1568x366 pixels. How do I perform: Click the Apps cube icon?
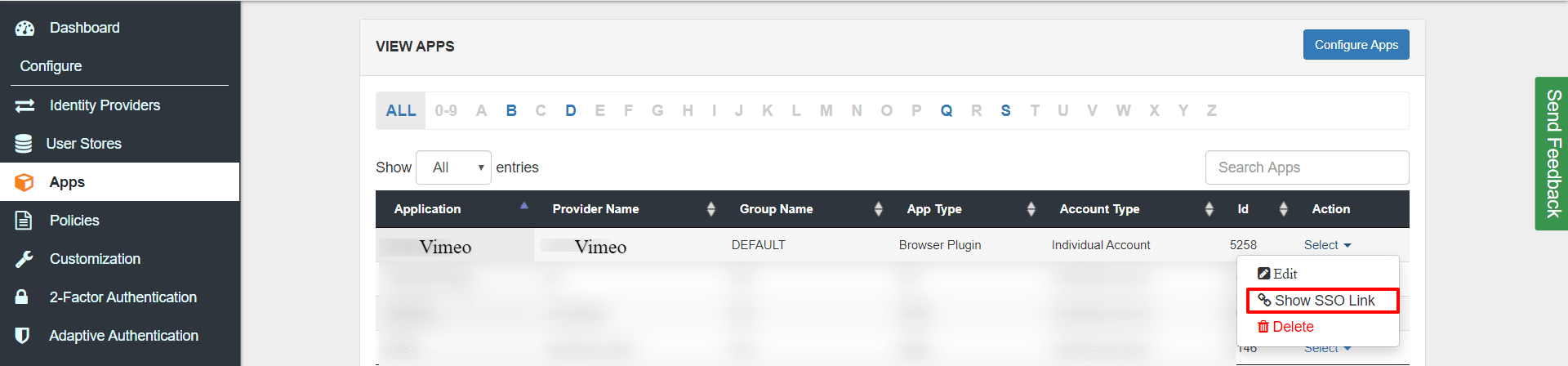(x=24, y=182)
